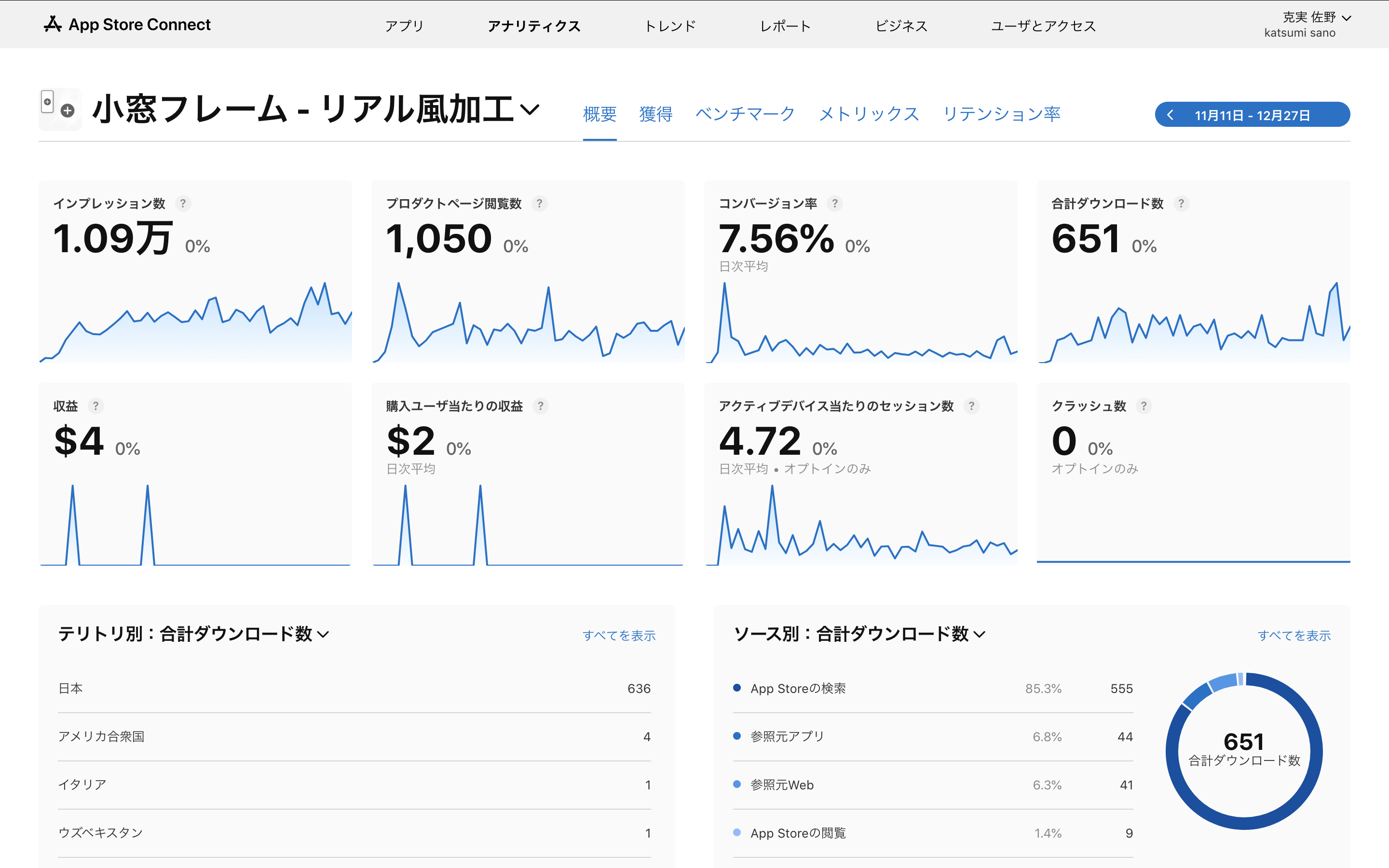Click the help icon next to インプレッション数

click(x=182, y=203)
